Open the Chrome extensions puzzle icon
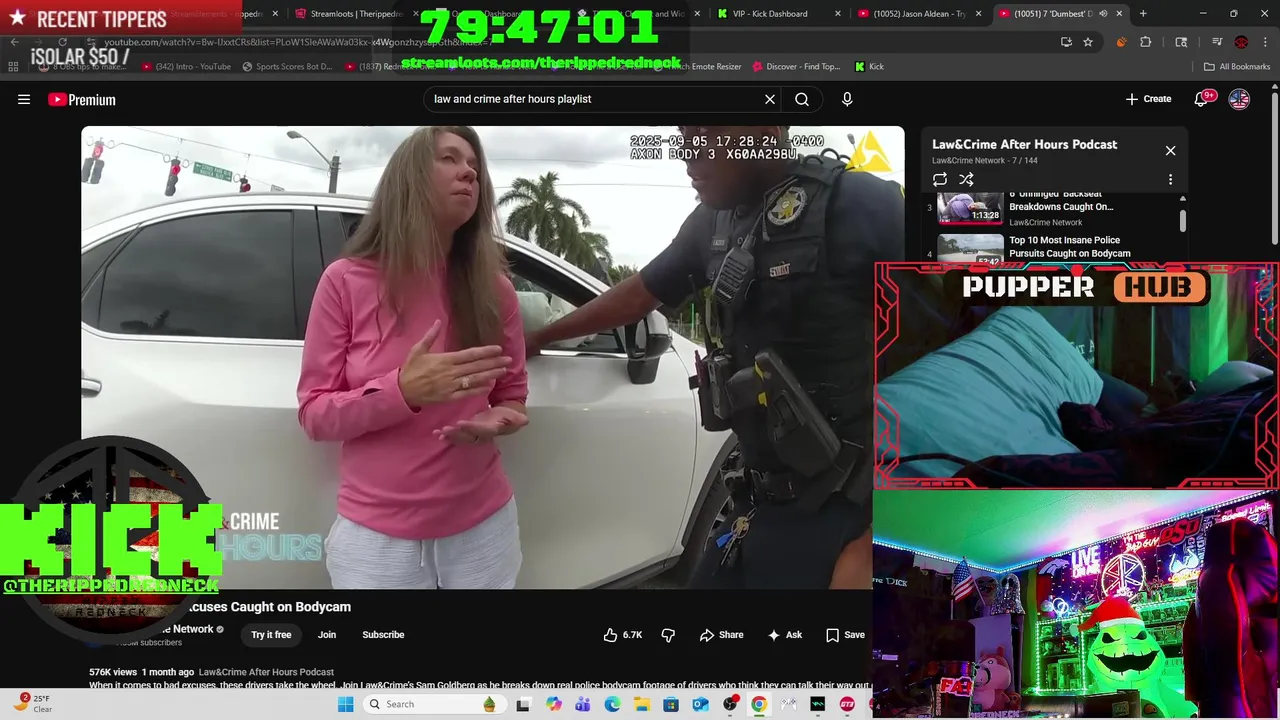Screen dimensions: 1280x720 pos(1146,42)
